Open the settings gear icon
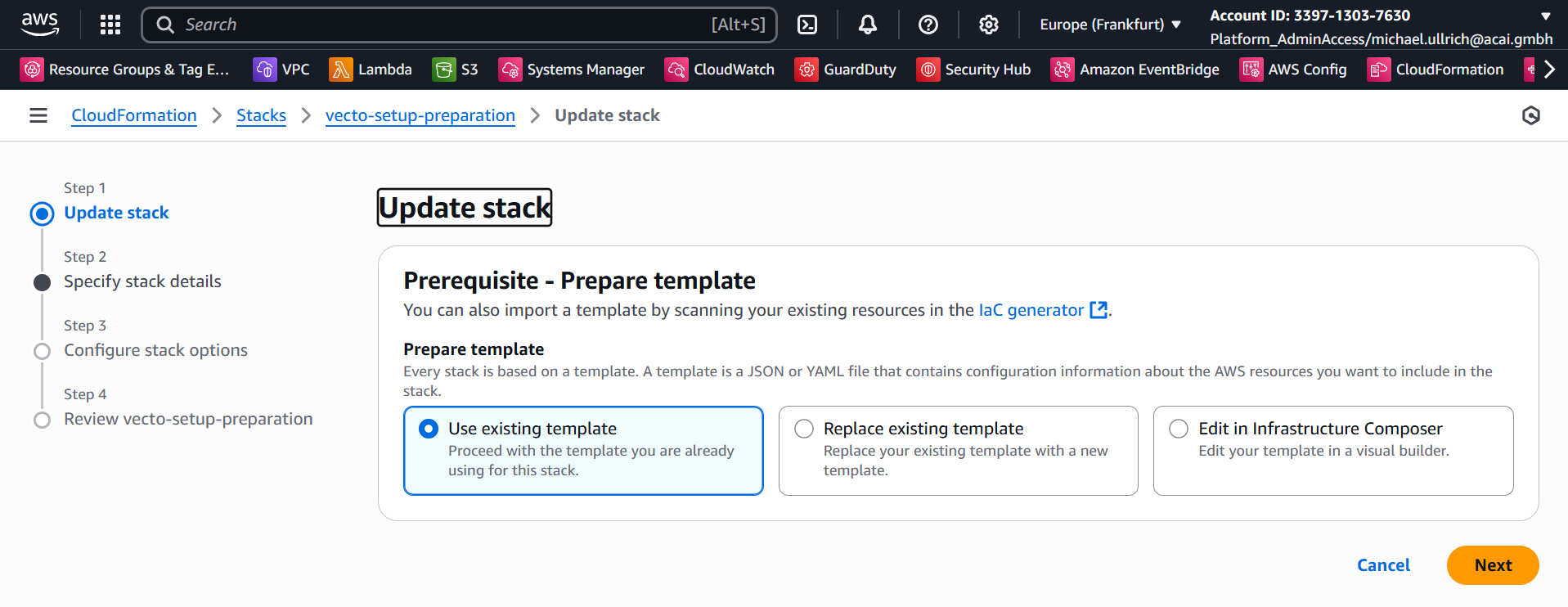 989,25
